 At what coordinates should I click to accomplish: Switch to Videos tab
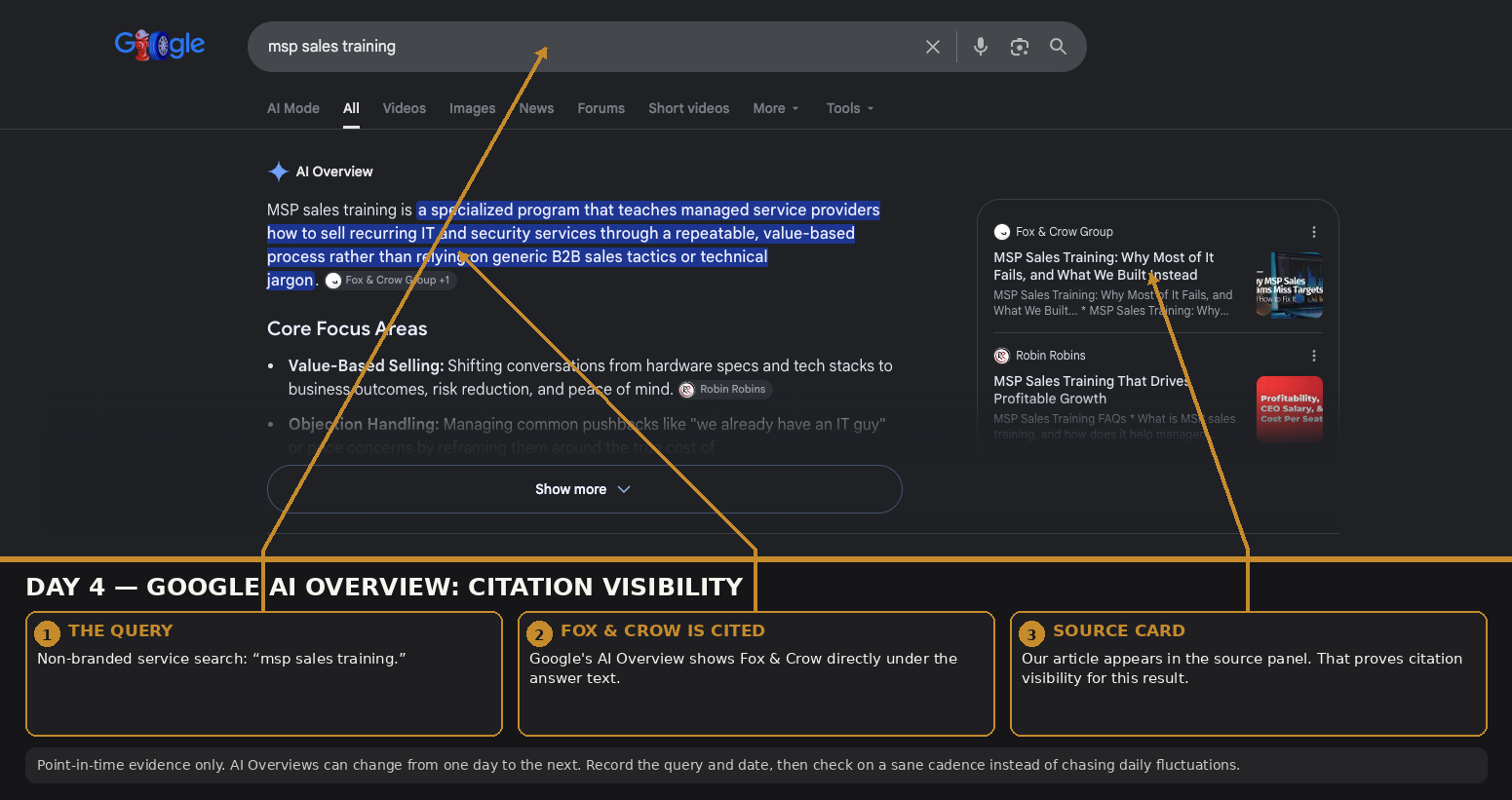point(405,108)
